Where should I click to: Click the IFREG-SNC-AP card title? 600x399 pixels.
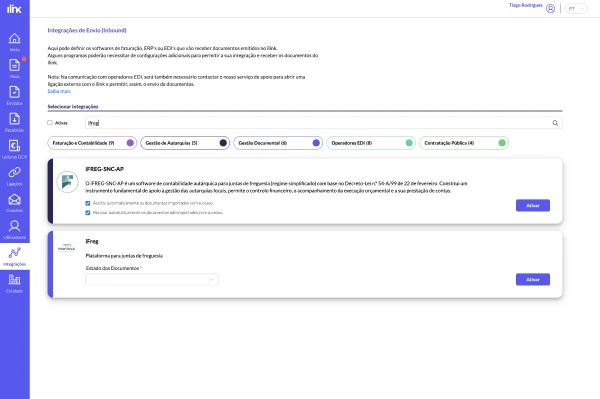coord(104,169)
